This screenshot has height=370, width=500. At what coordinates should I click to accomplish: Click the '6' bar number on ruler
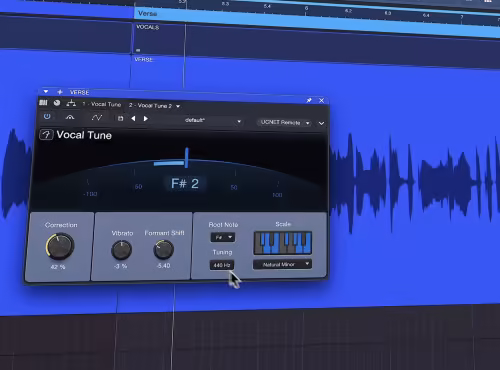pos(306,8)
